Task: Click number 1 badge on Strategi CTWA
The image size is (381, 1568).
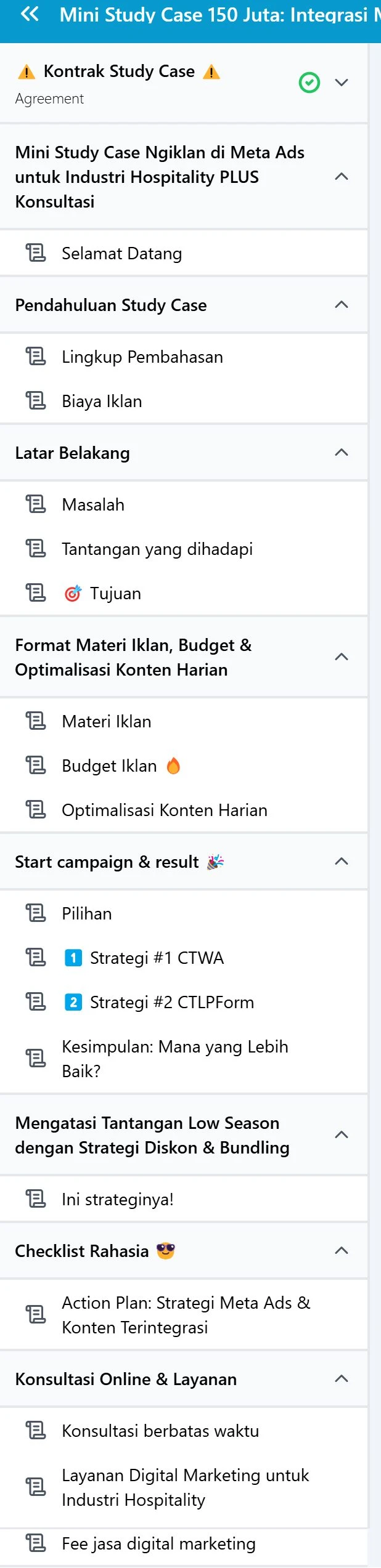Action: click(x=73, y=958)
